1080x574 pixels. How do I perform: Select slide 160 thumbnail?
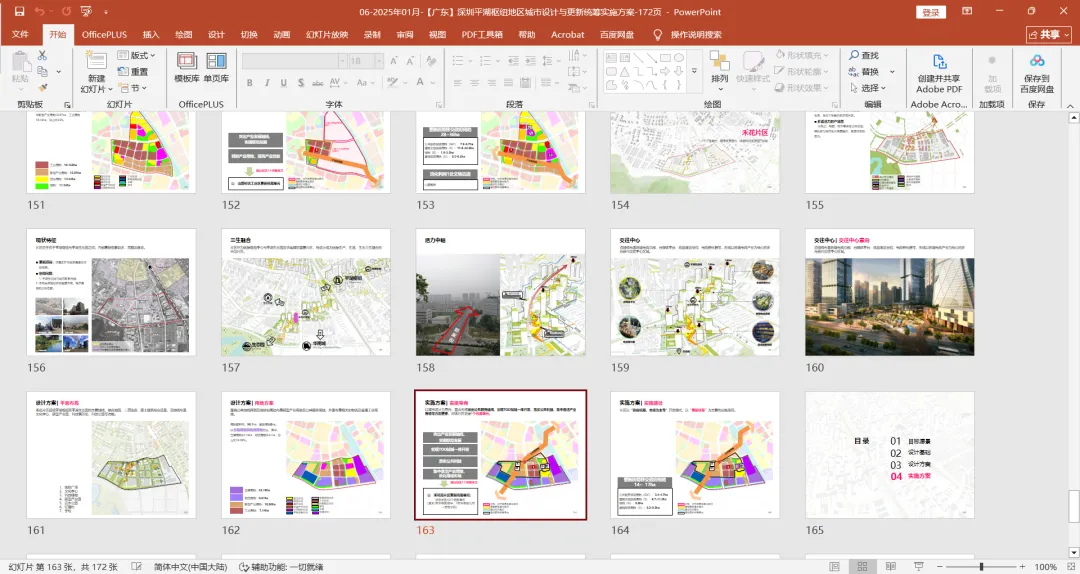pyautogui.click(x=890, y=292)
